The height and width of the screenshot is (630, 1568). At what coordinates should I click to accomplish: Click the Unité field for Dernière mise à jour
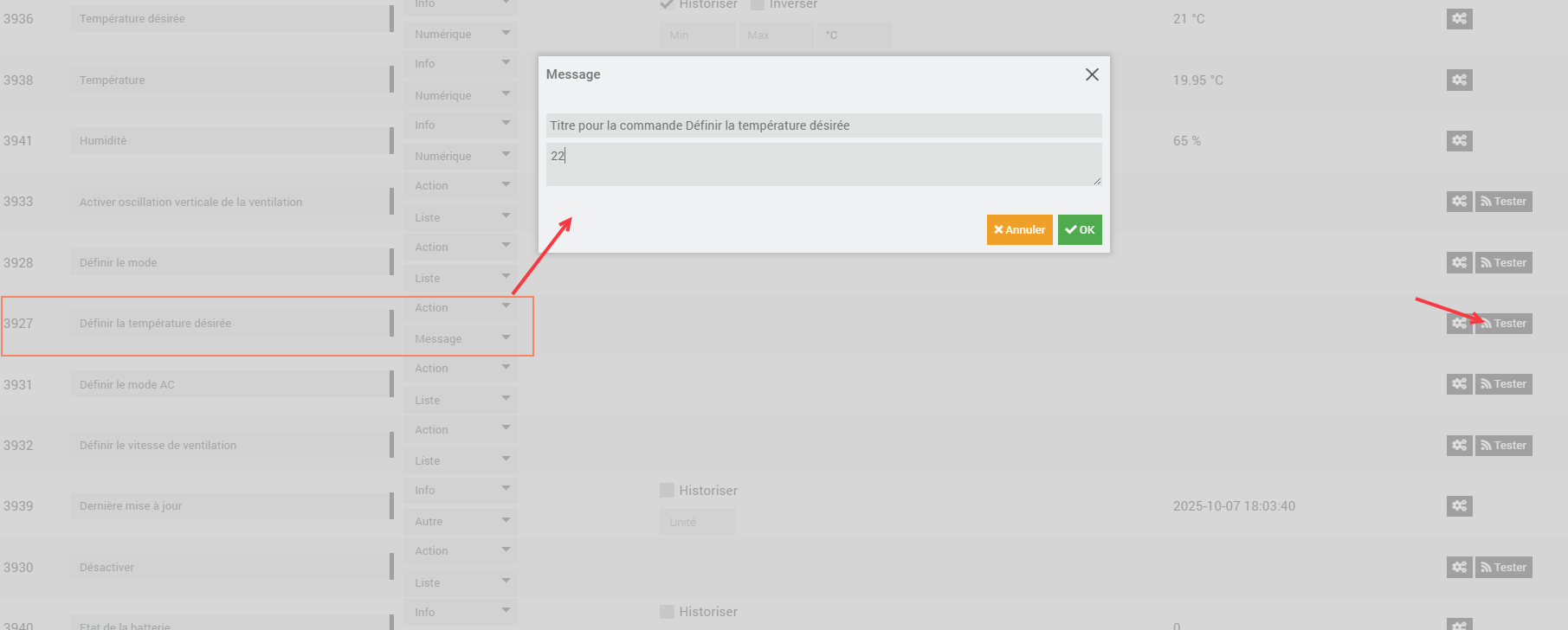[697, 522]
